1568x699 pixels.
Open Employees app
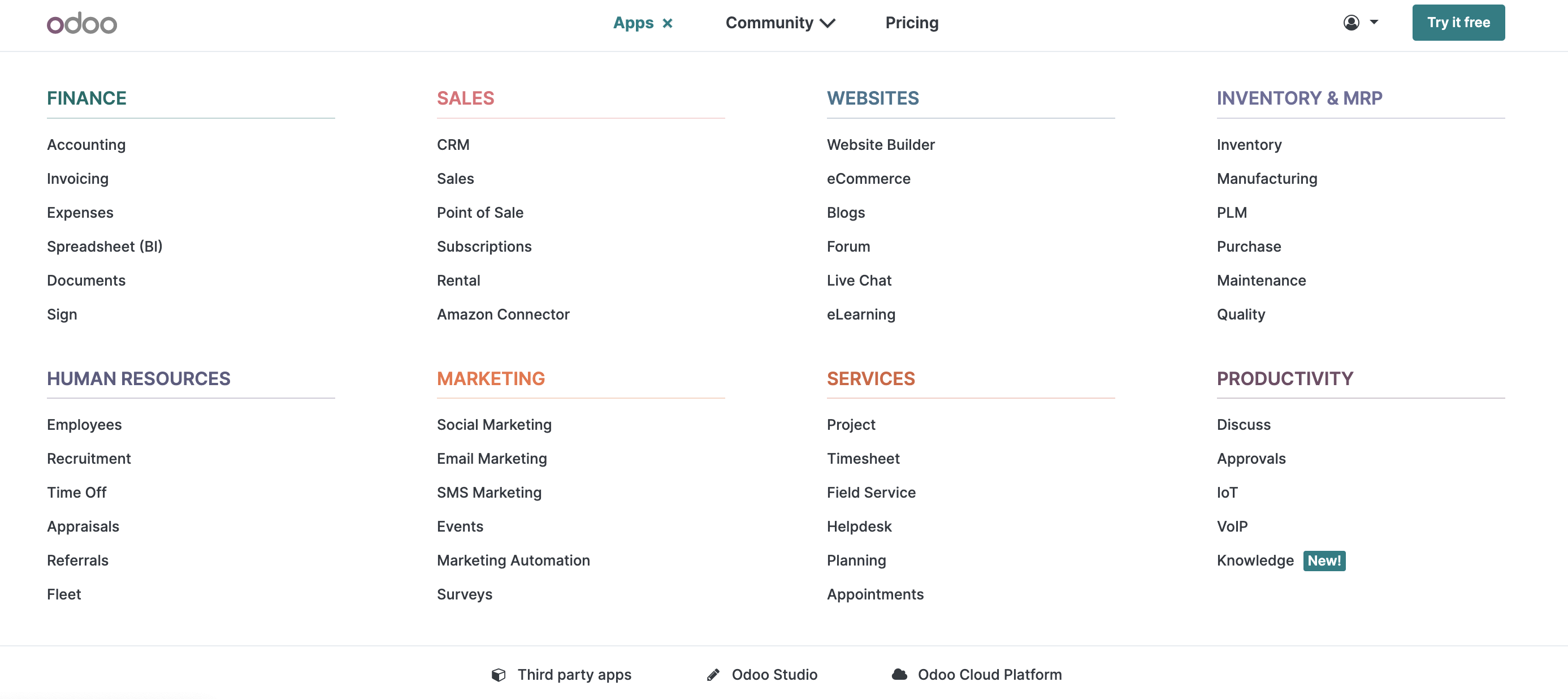(x=85, y=425)
